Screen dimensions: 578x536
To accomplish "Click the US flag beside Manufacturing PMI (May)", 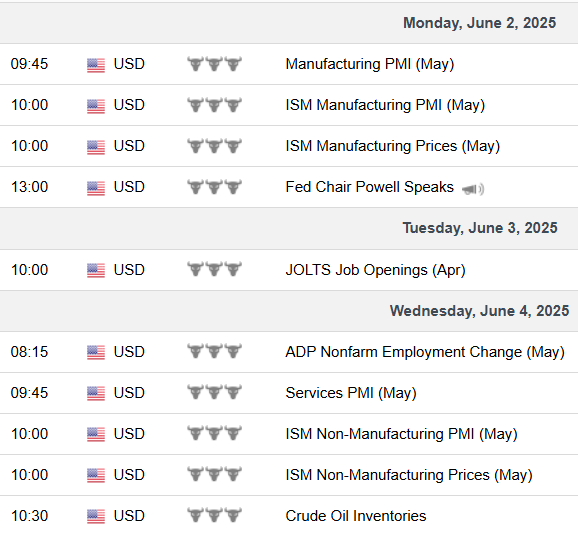I will [96, 65].
